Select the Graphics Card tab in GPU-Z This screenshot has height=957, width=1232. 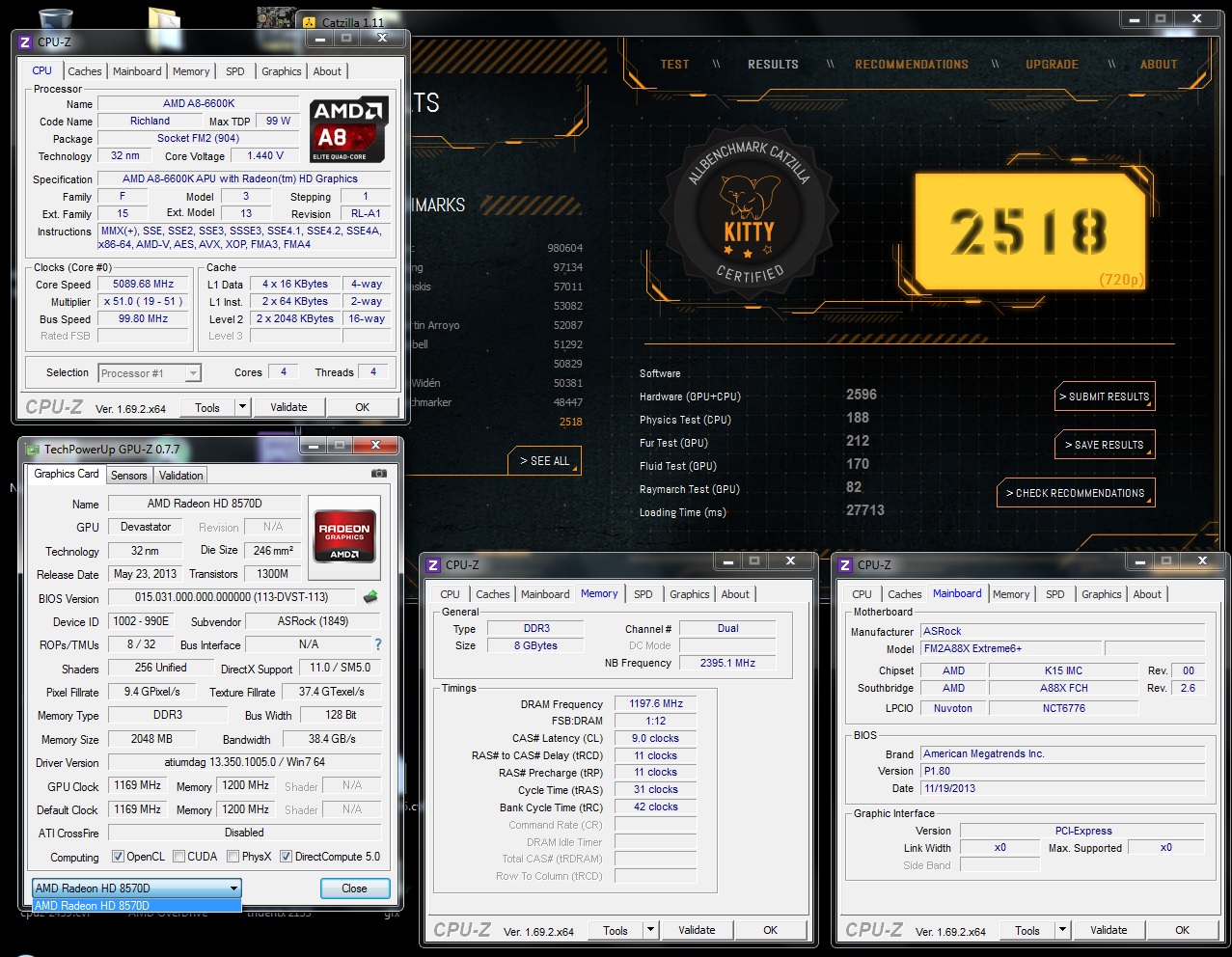point(67,474)
